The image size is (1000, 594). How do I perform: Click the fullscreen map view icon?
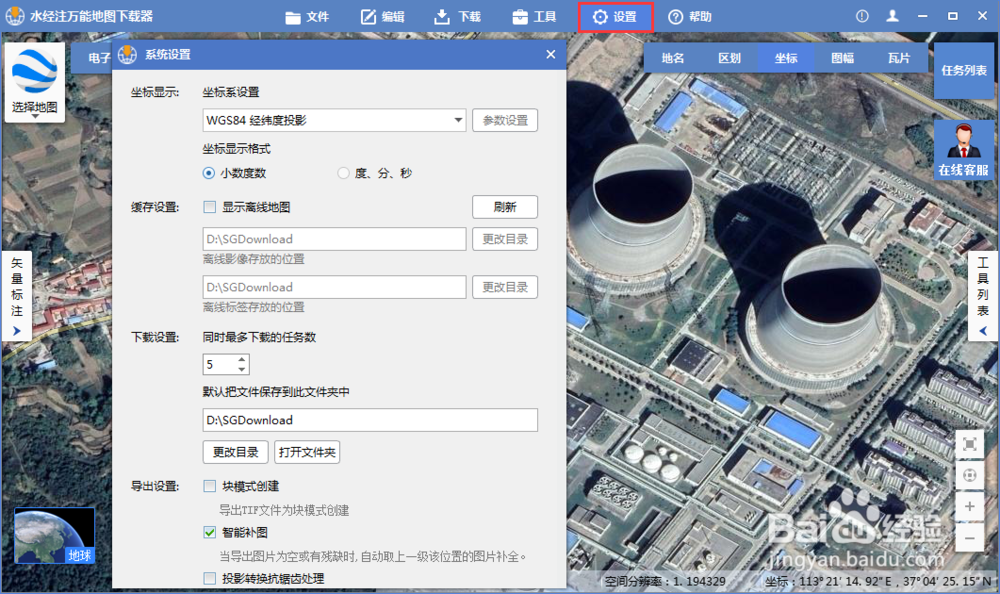pyautogui.click(x=968, y=444)
